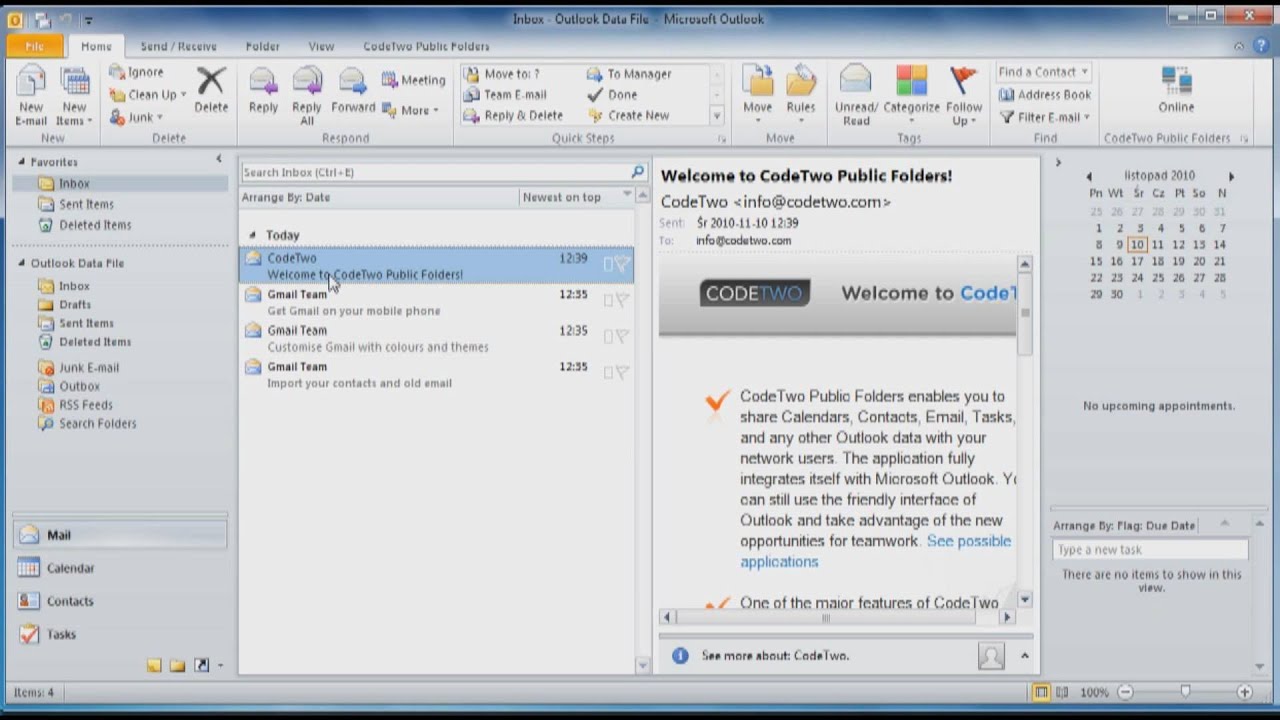Click the zoom slider handle in status bar

coord(1185,692)
